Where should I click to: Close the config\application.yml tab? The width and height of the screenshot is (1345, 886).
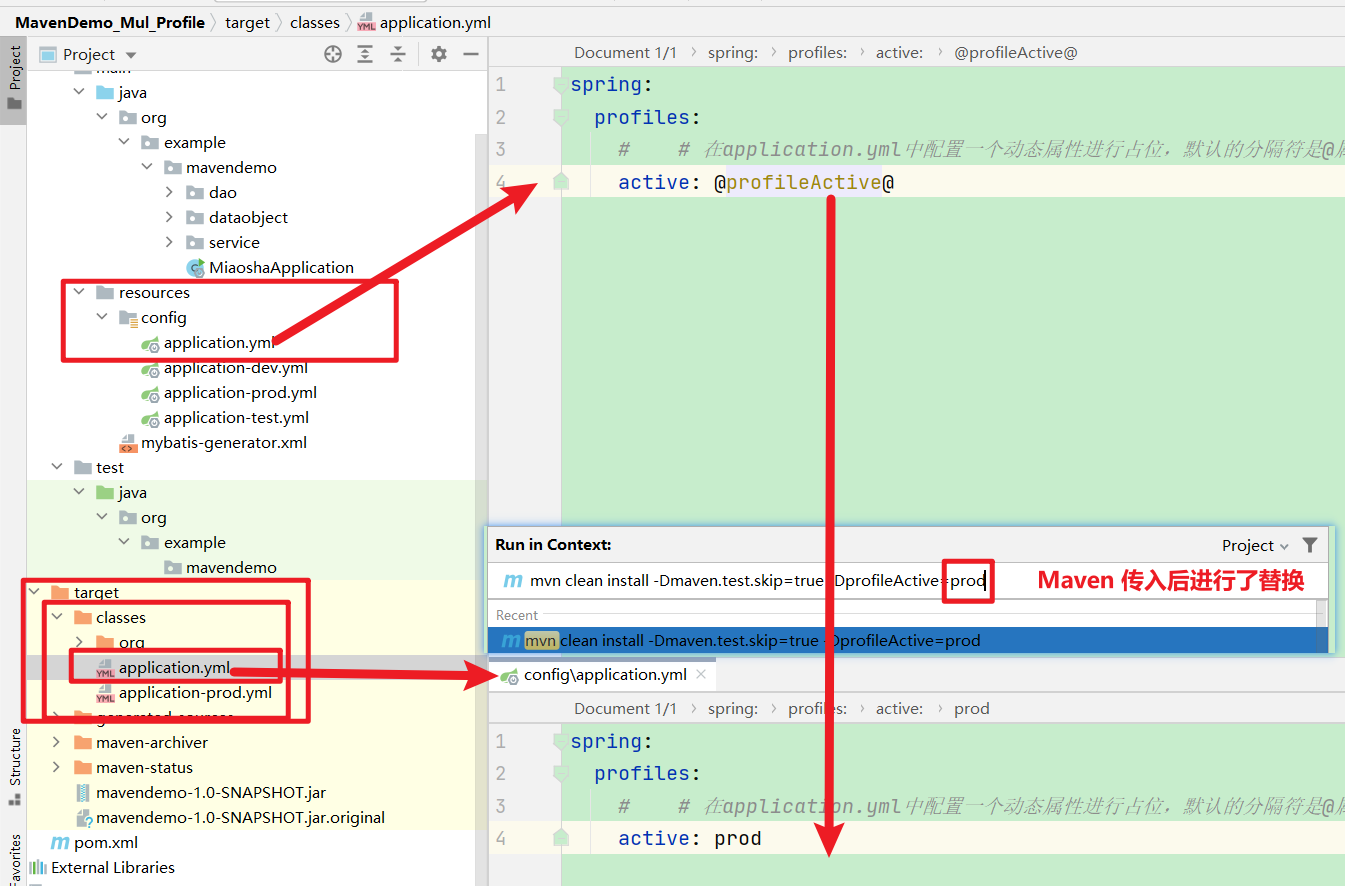701,674
